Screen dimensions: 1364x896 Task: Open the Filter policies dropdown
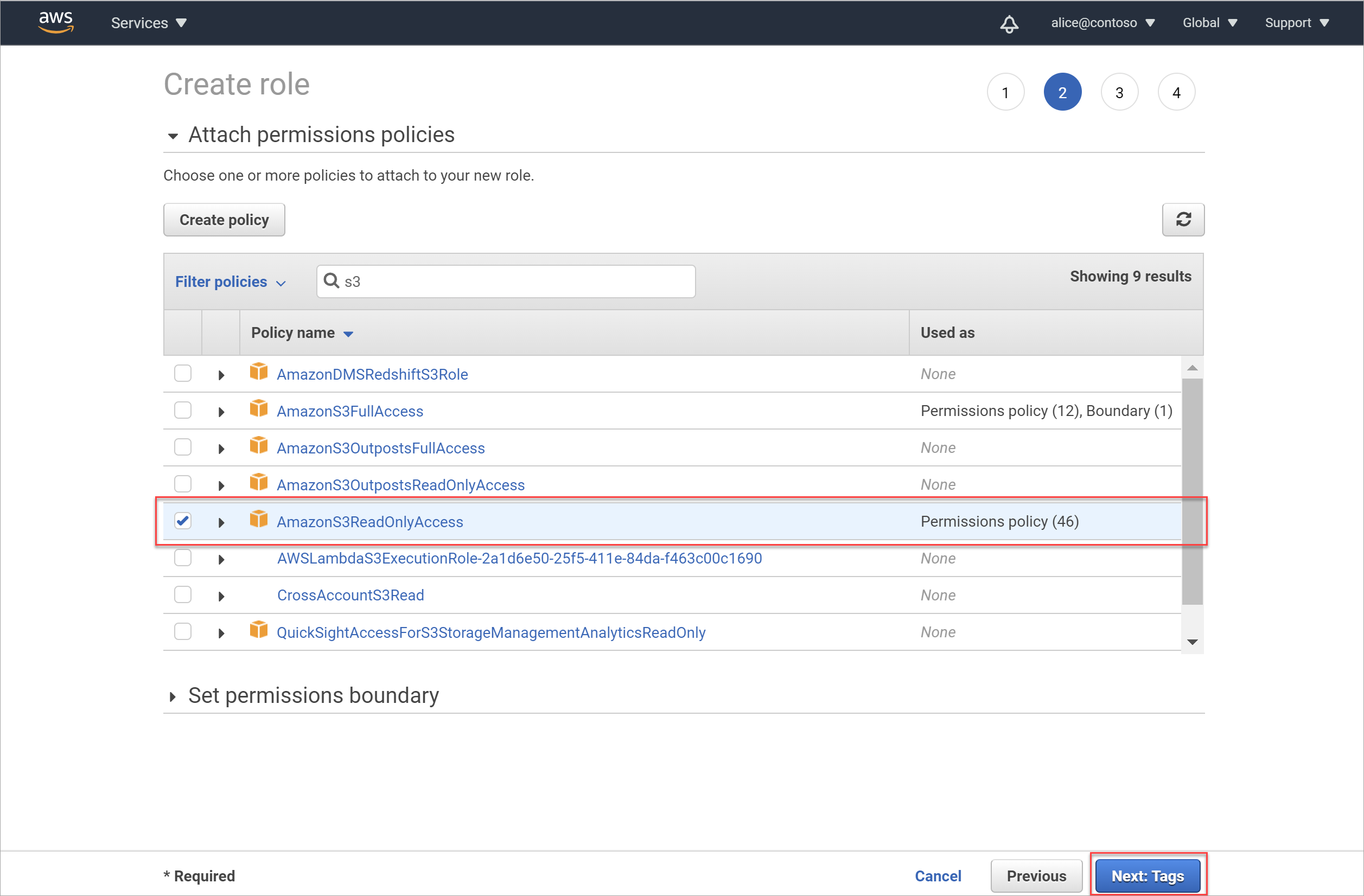click(229, 282)
